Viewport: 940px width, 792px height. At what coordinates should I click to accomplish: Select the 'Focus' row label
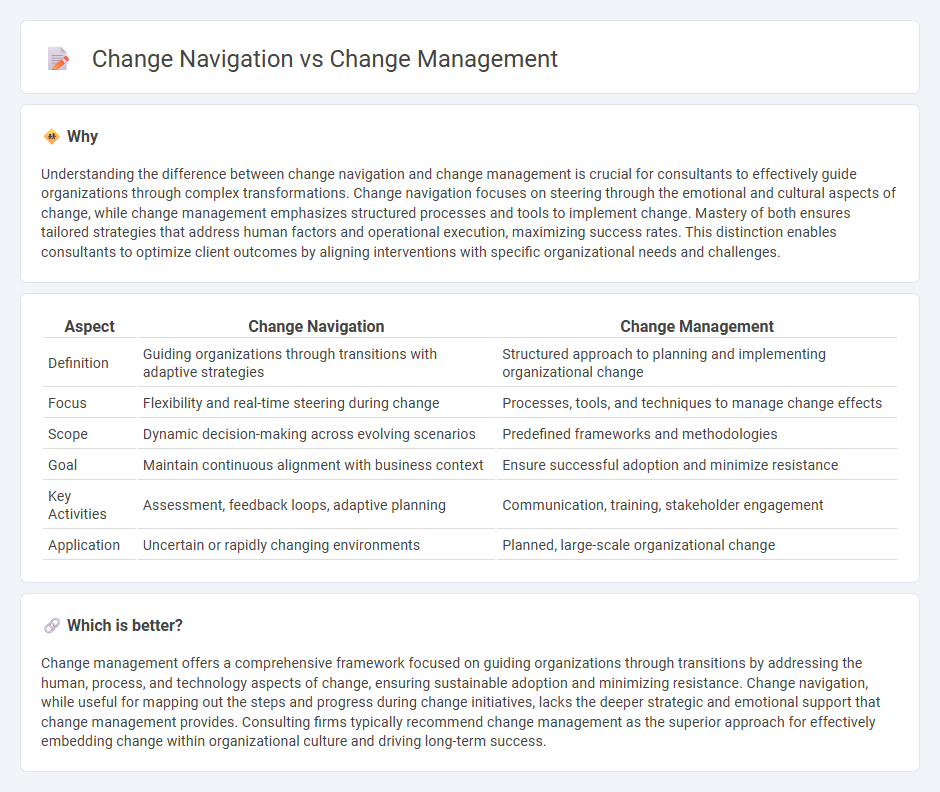(67, 403)
